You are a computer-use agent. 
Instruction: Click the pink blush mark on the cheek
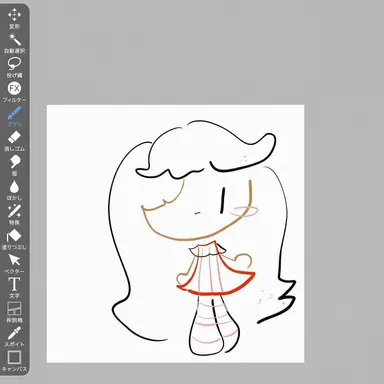[x=244, y=211]
